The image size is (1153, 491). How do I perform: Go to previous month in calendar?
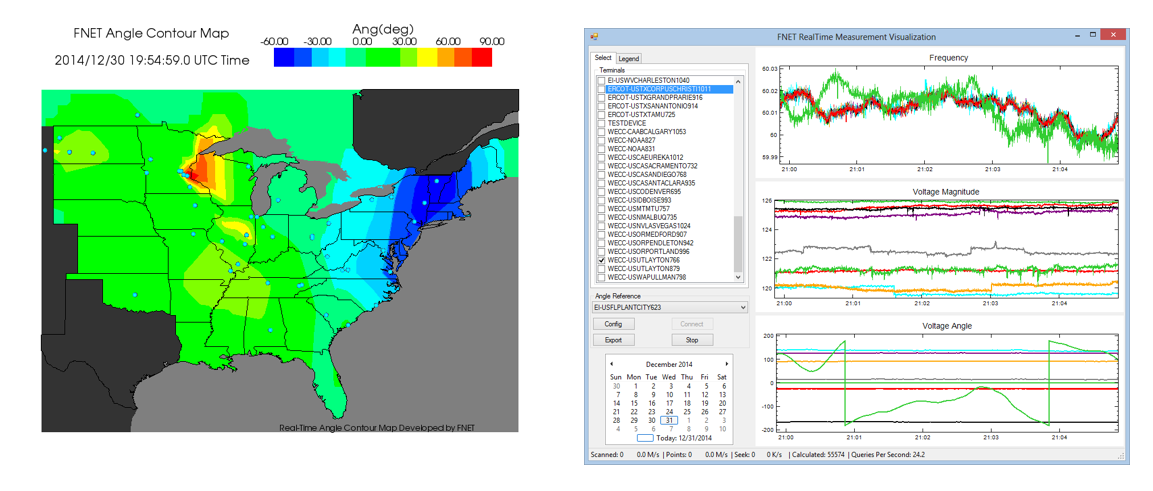coord(611,364)
